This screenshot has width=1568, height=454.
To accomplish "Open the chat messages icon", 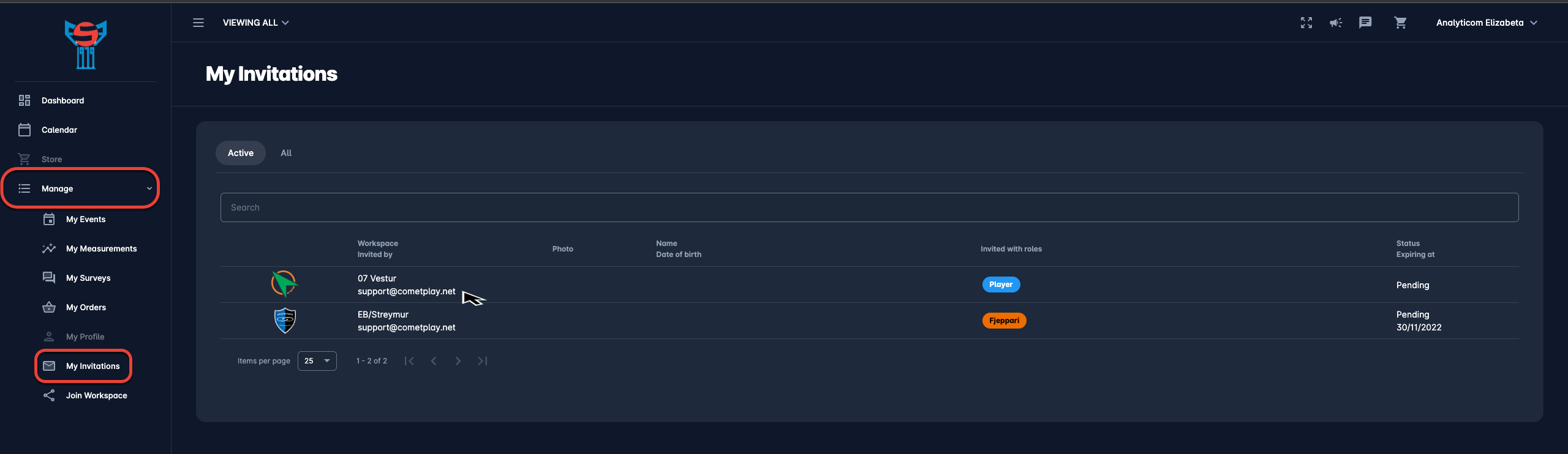I will pyautogui.click(x=1365, y=23).
